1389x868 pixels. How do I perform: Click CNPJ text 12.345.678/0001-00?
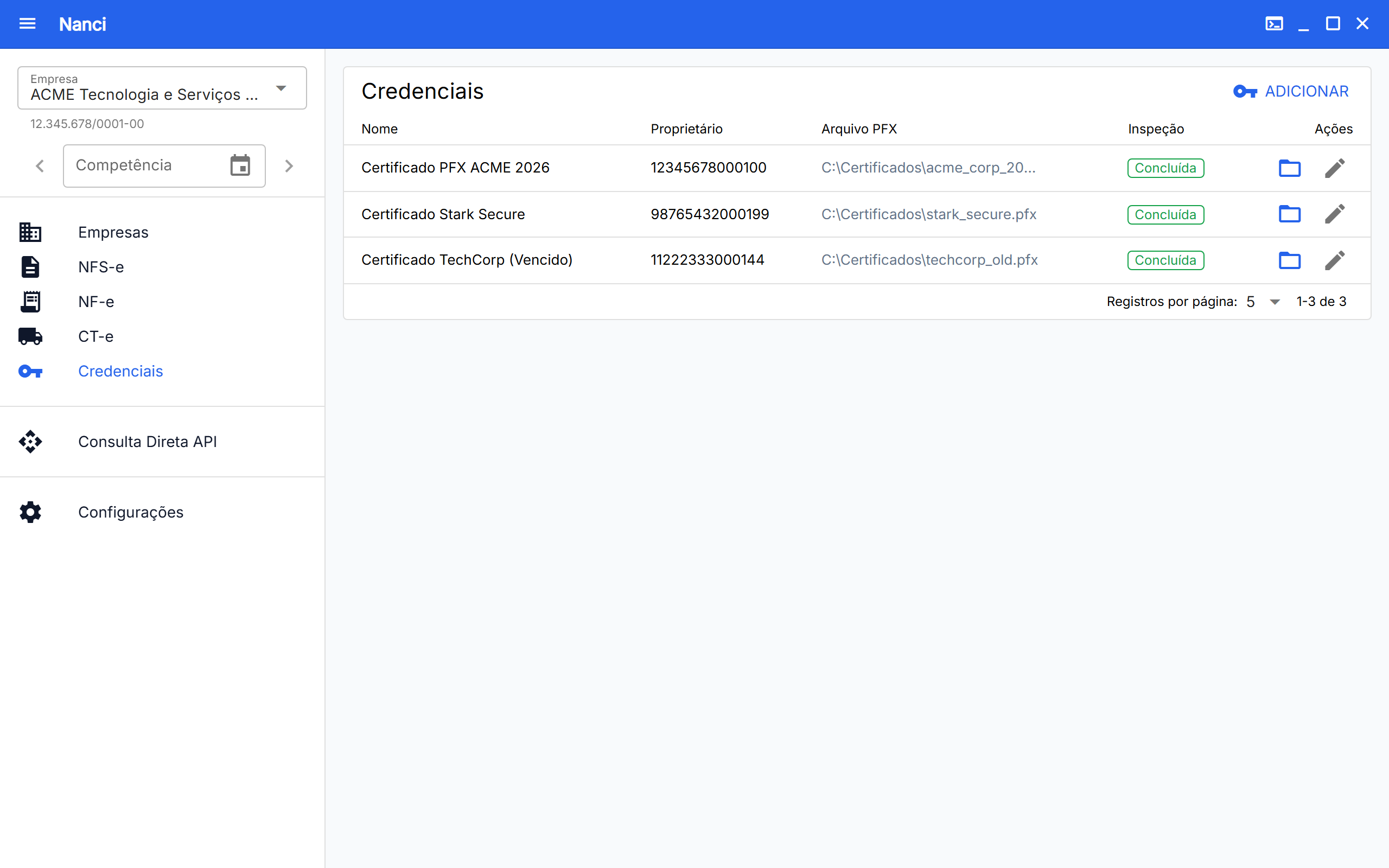[87, 124]
